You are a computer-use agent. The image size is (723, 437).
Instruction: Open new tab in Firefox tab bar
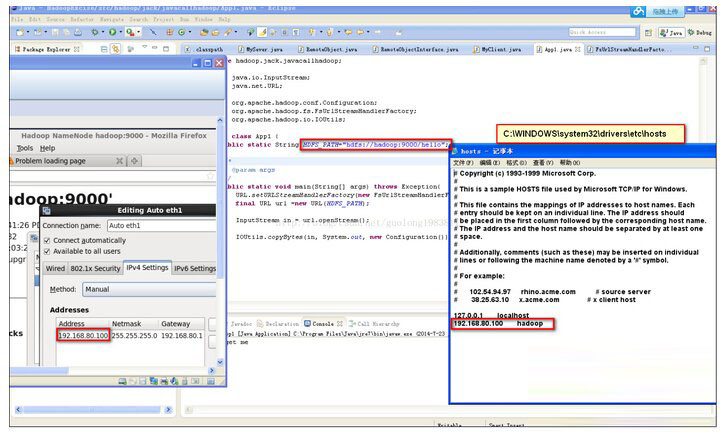134,161
